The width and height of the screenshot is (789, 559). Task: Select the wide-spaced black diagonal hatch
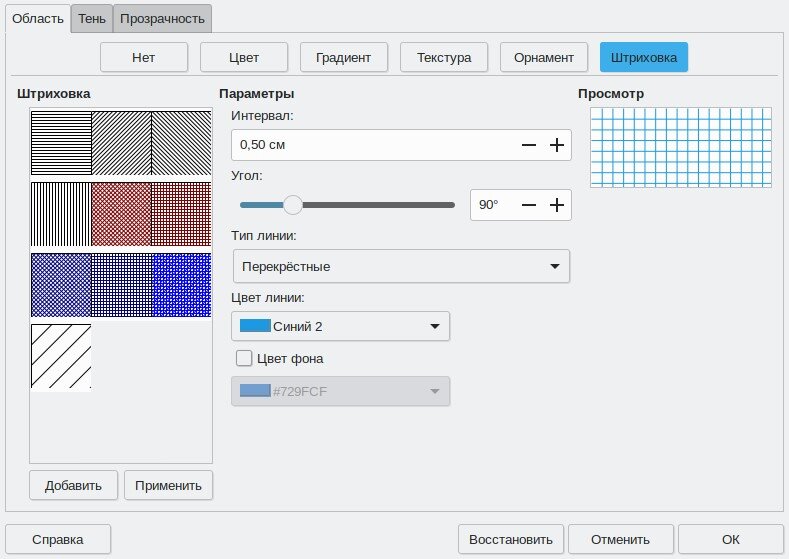[61, 356]
